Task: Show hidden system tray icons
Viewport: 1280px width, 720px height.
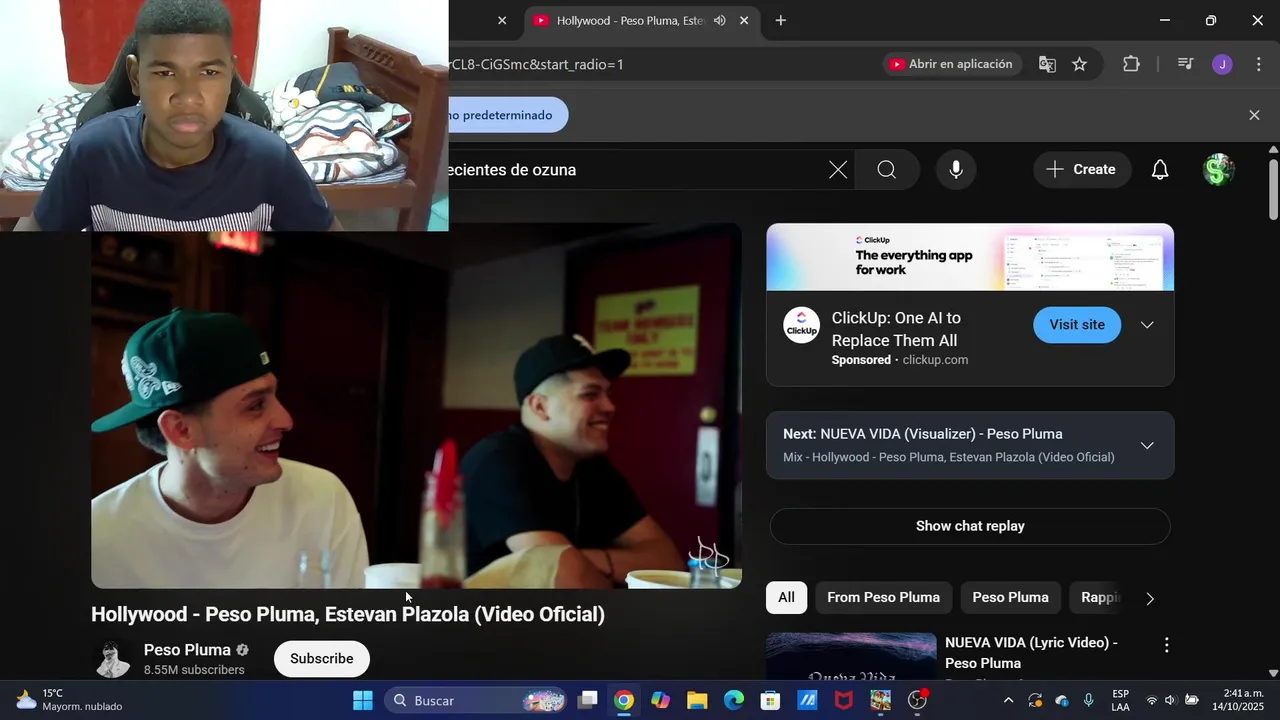Action: coord(1008,700)
